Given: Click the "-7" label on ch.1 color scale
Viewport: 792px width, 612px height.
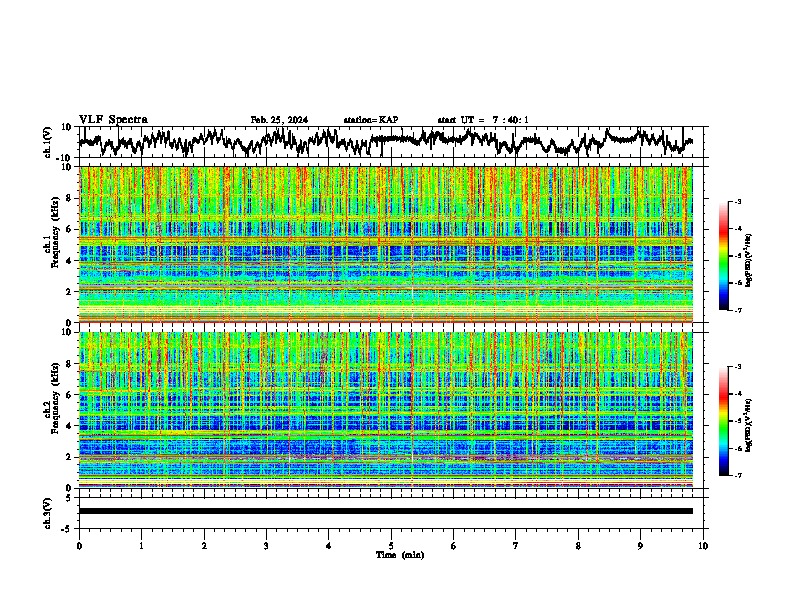Looking at the screenshot, I should (x=737, y=310).
